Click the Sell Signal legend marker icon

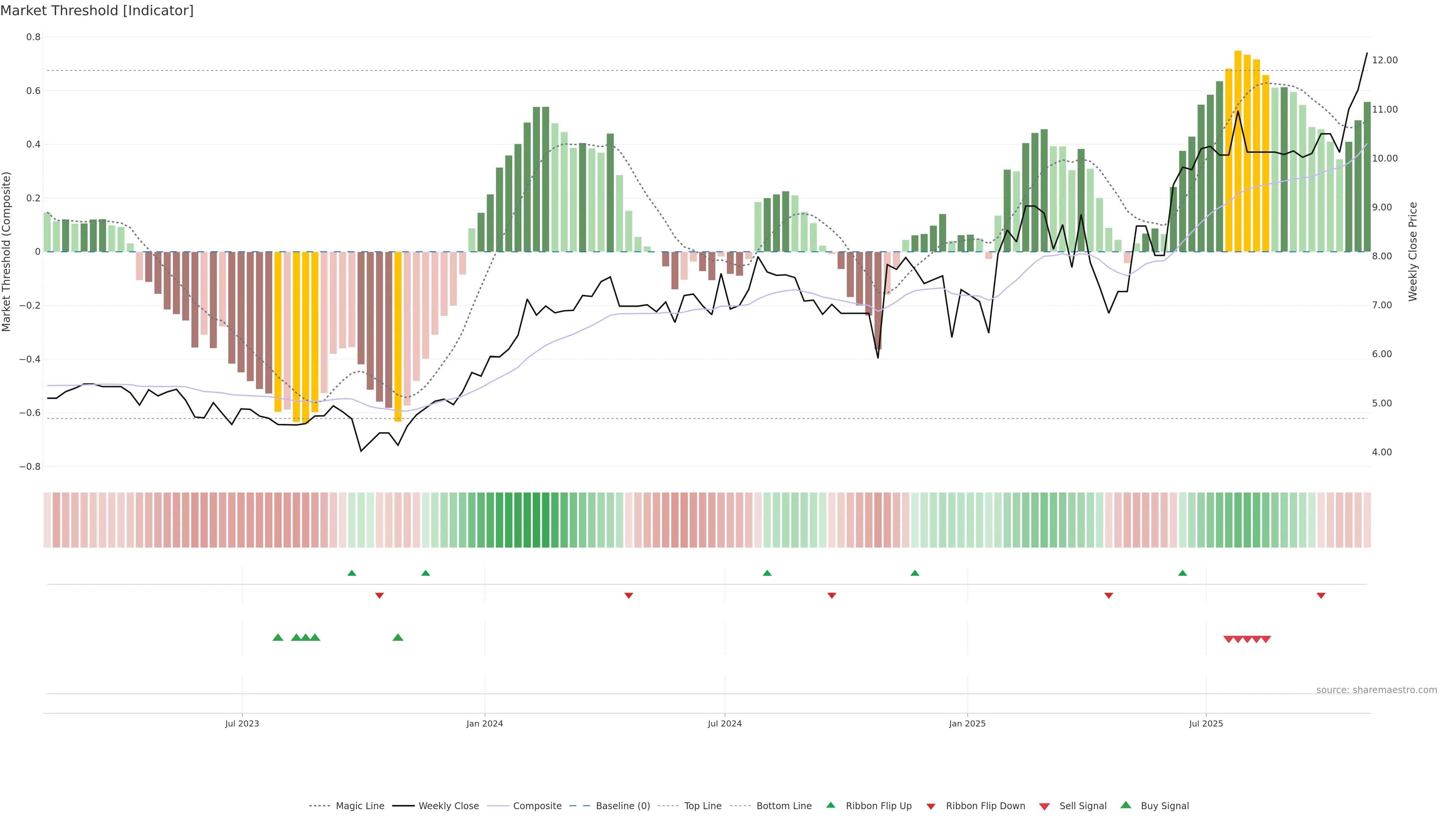(x=1044, y=806)
